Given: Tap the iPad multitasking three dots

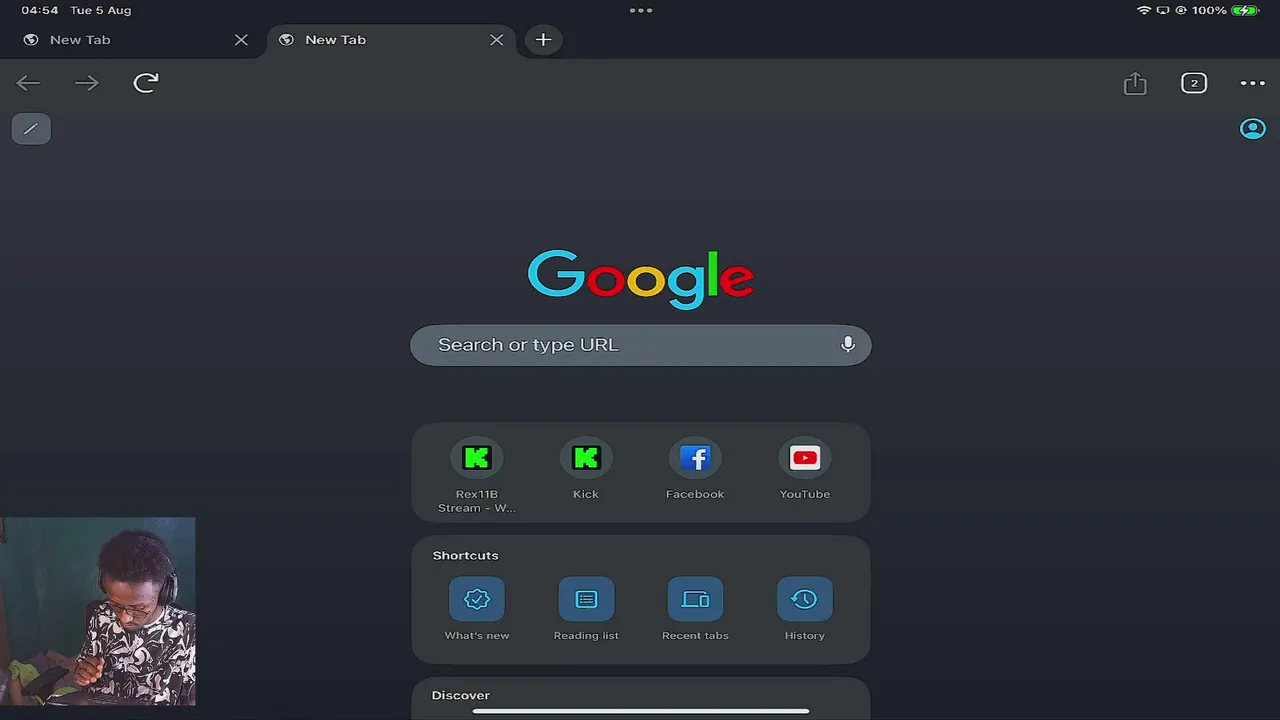Looking at the screenshot, I should [x=641, y=11].
